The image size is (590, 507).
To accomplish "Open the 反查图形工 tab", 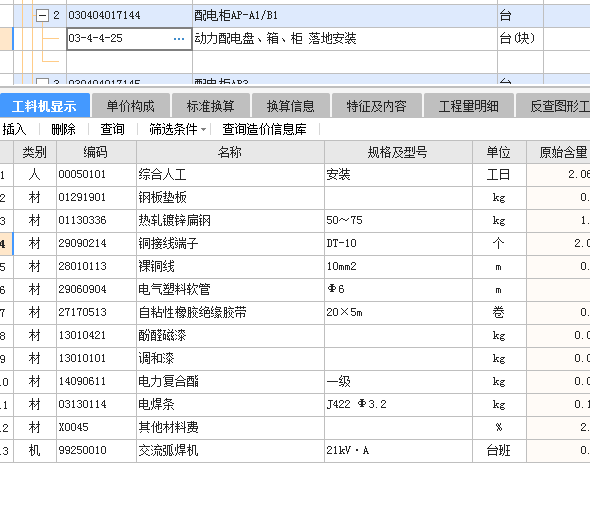I will point(553,106).
